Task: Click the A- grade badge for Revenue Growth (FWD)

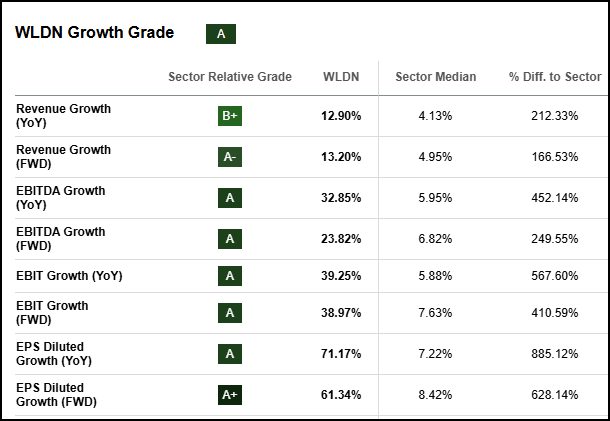Action: click(230, 157)
